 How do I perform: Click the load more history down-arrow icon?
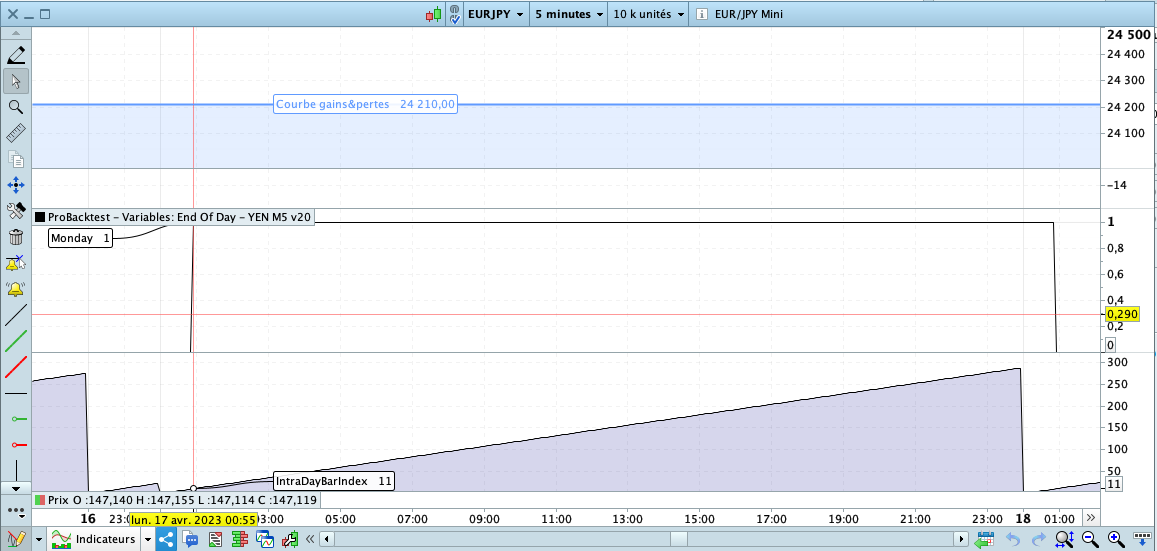coord(1141,539)
